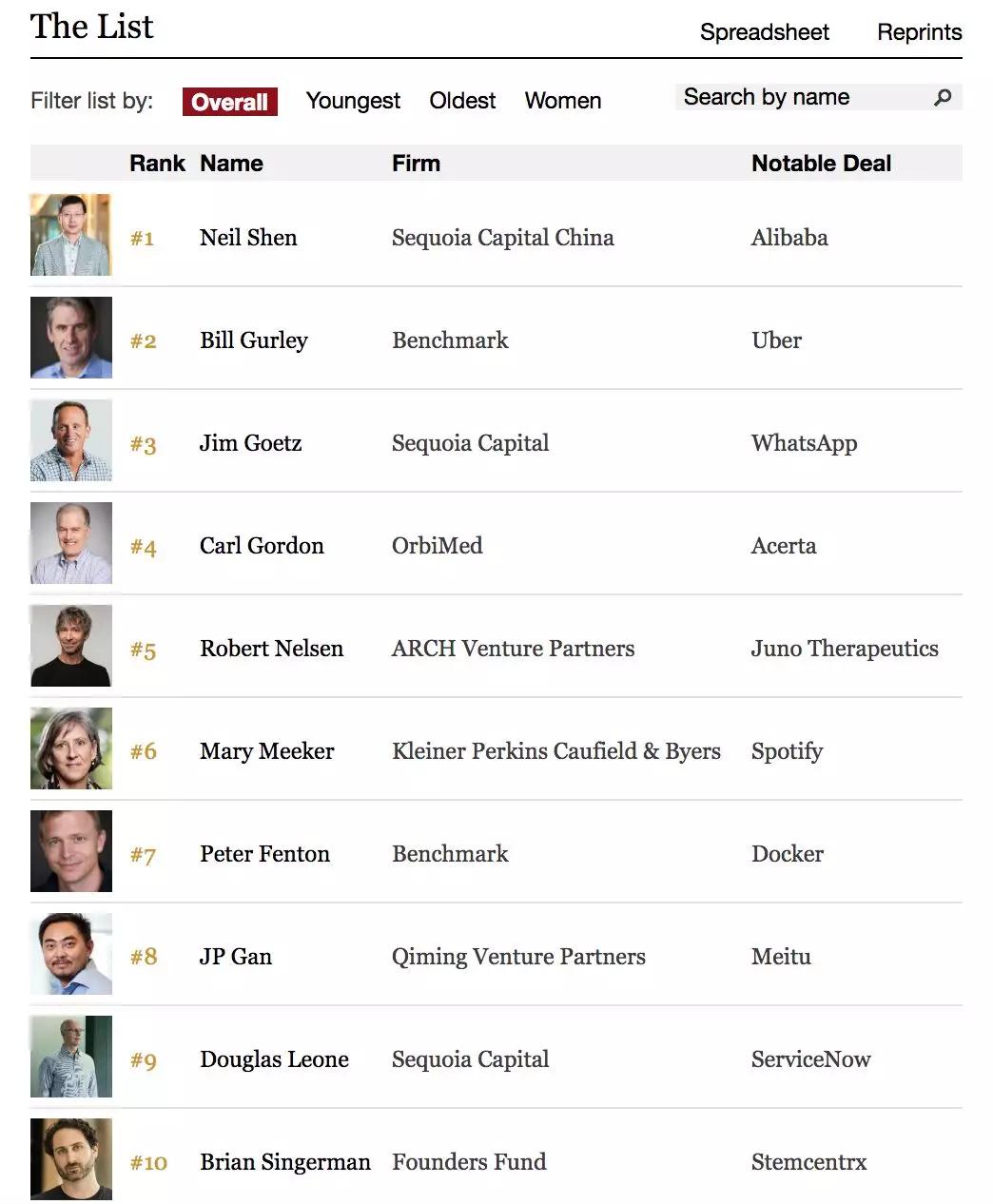Select JP Gan's photo thumbnail
The image size is (993, 1204).
tap(71, 954)
